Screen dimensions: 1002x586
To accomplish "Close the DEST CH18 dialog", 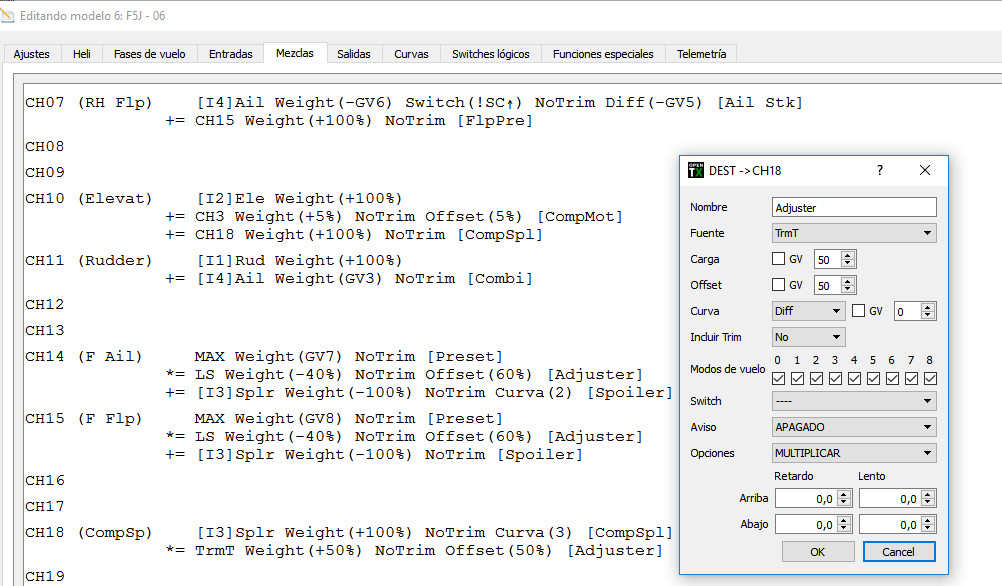I will click(x=925, y=170).
